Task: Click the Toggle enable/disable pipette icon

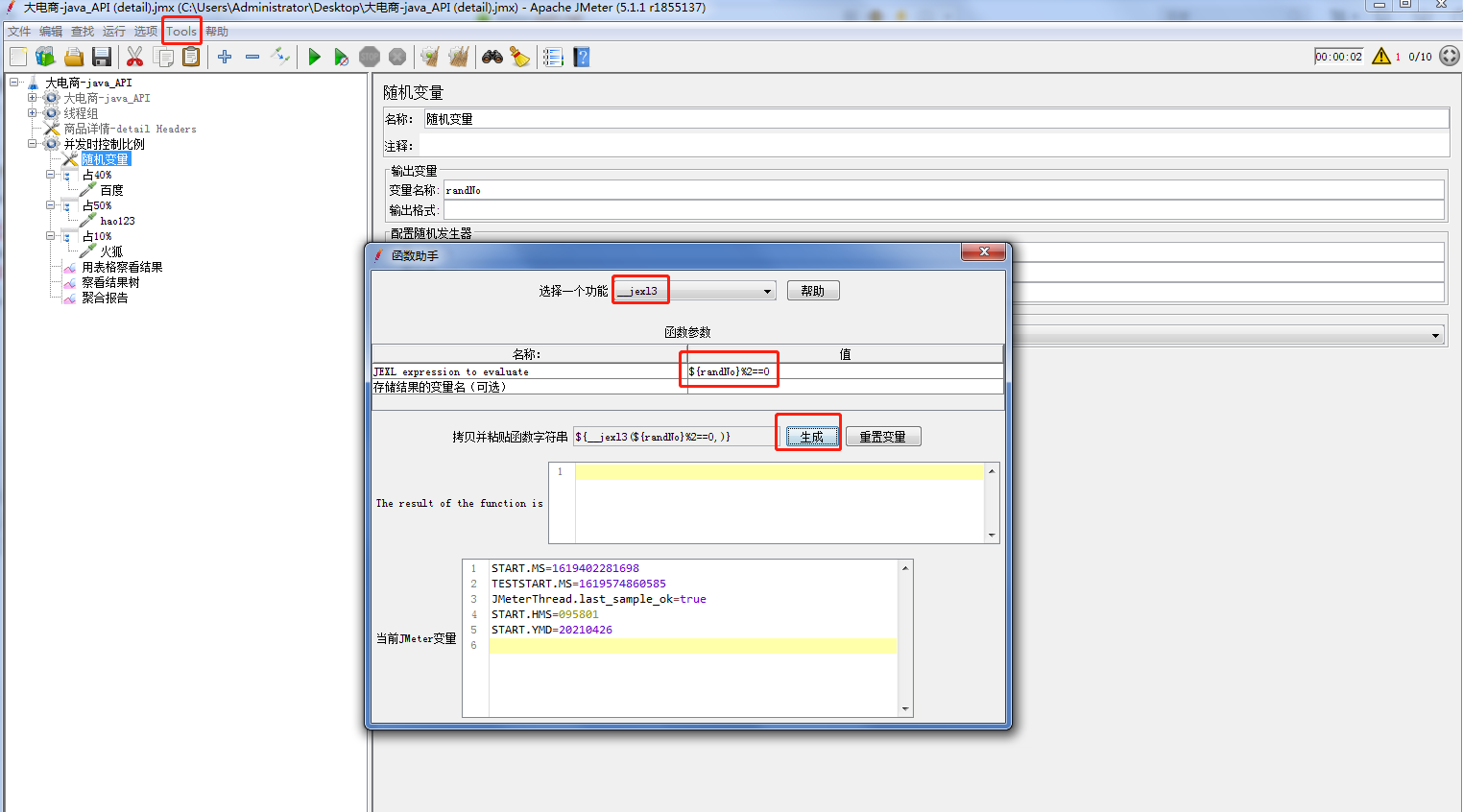Action: pos(280,56)
